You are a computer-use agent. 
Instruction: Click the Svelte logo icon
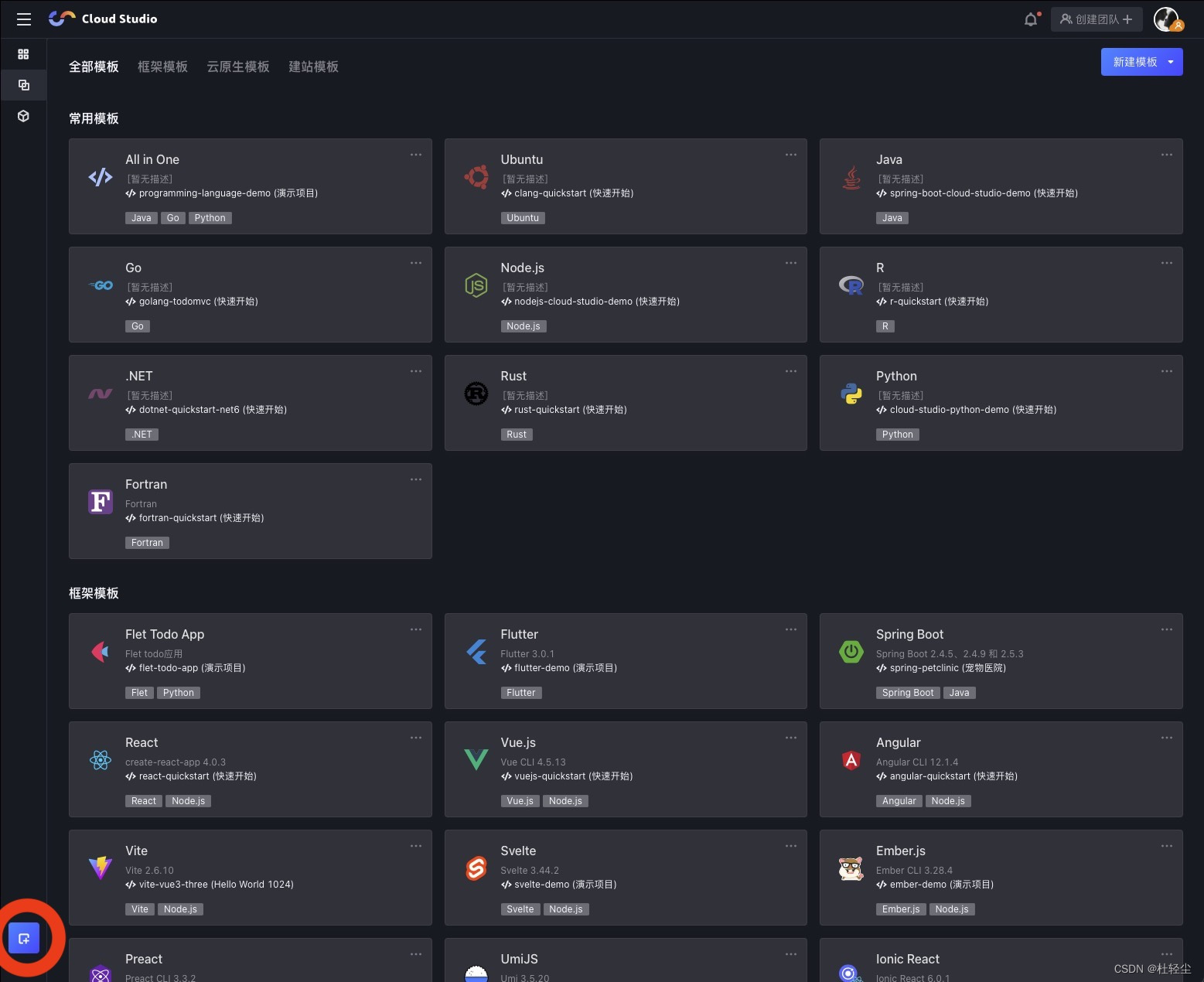[476, 868]
